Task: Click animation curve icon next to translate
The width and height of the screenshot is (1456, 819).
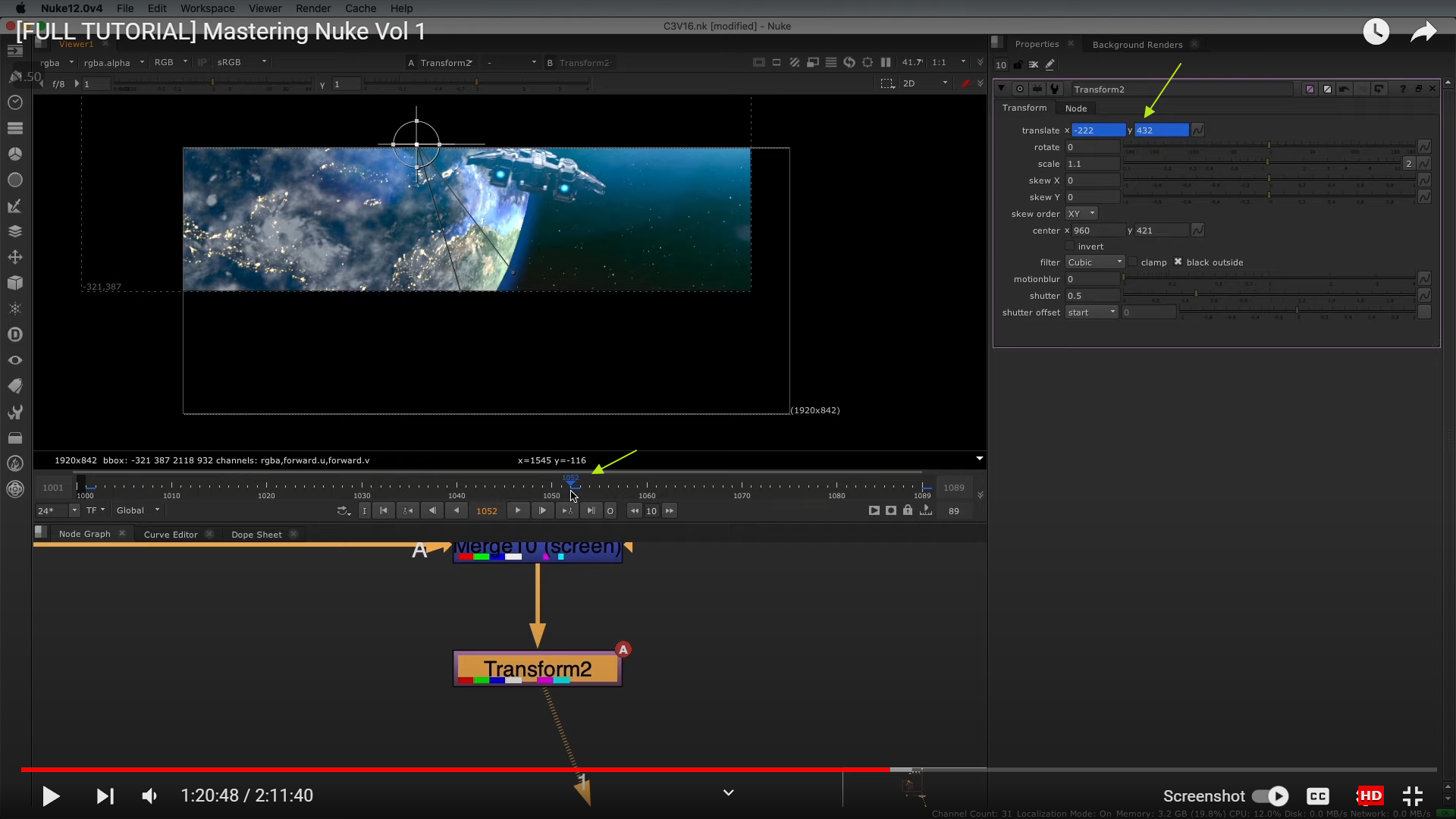Action: pos(1198,130)
